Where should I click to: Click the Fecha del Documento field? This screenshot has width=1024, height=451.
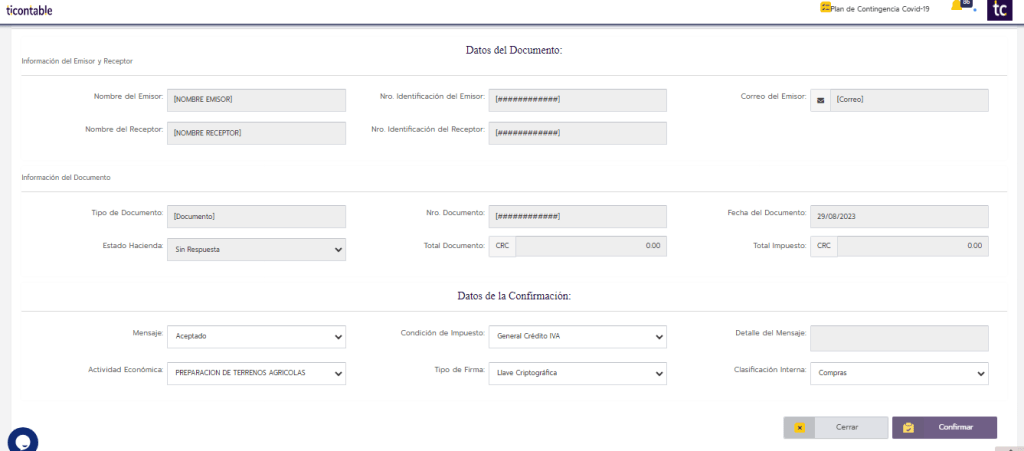[898, 216]
